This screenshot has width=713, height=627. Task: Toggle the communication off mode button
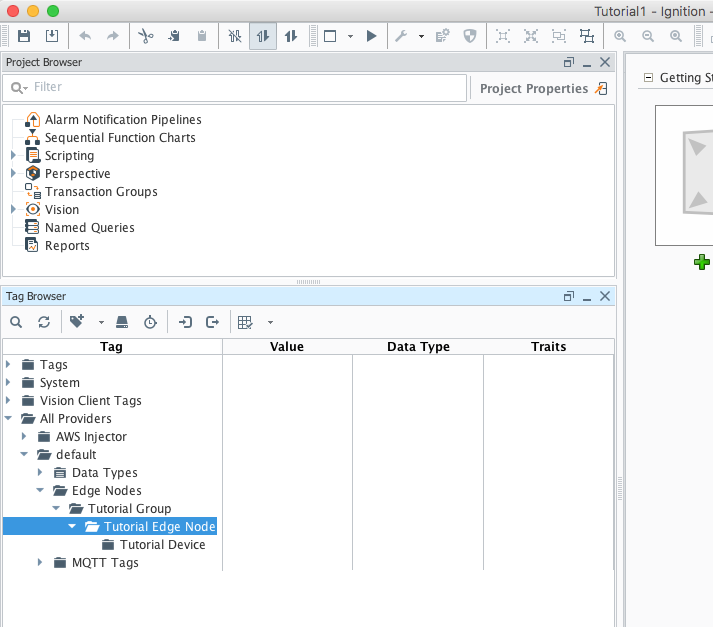[x=235, y=36]
